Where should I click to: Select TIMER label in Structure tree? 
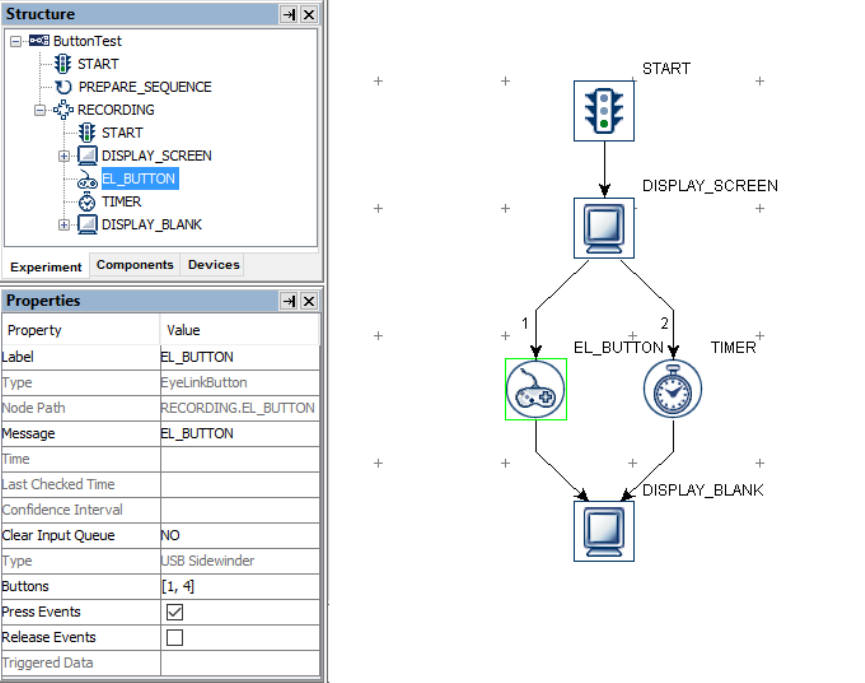(x=121, y=202)
